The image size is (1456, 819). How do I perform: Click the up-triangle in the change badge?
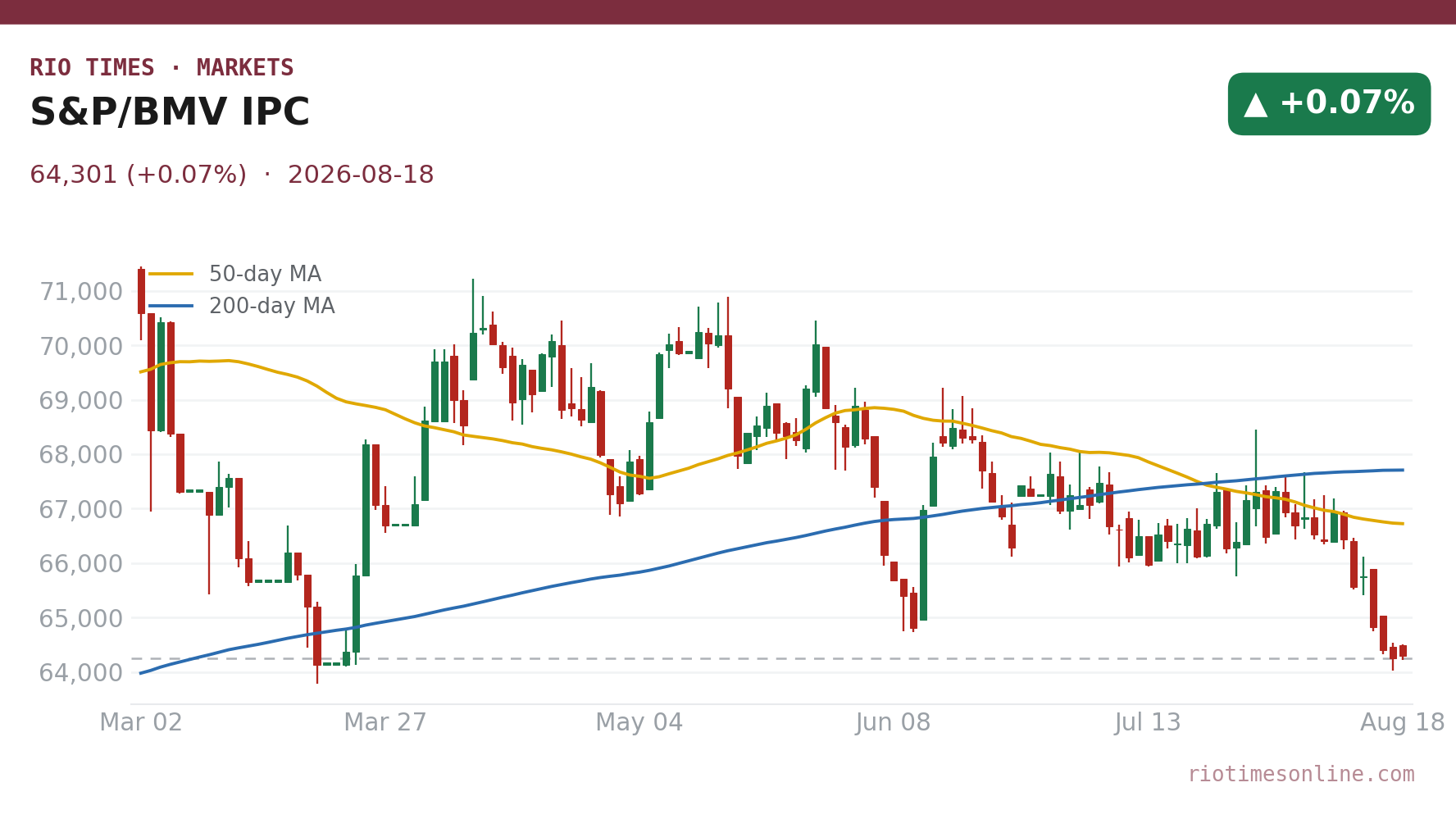tap(1255, 105)
